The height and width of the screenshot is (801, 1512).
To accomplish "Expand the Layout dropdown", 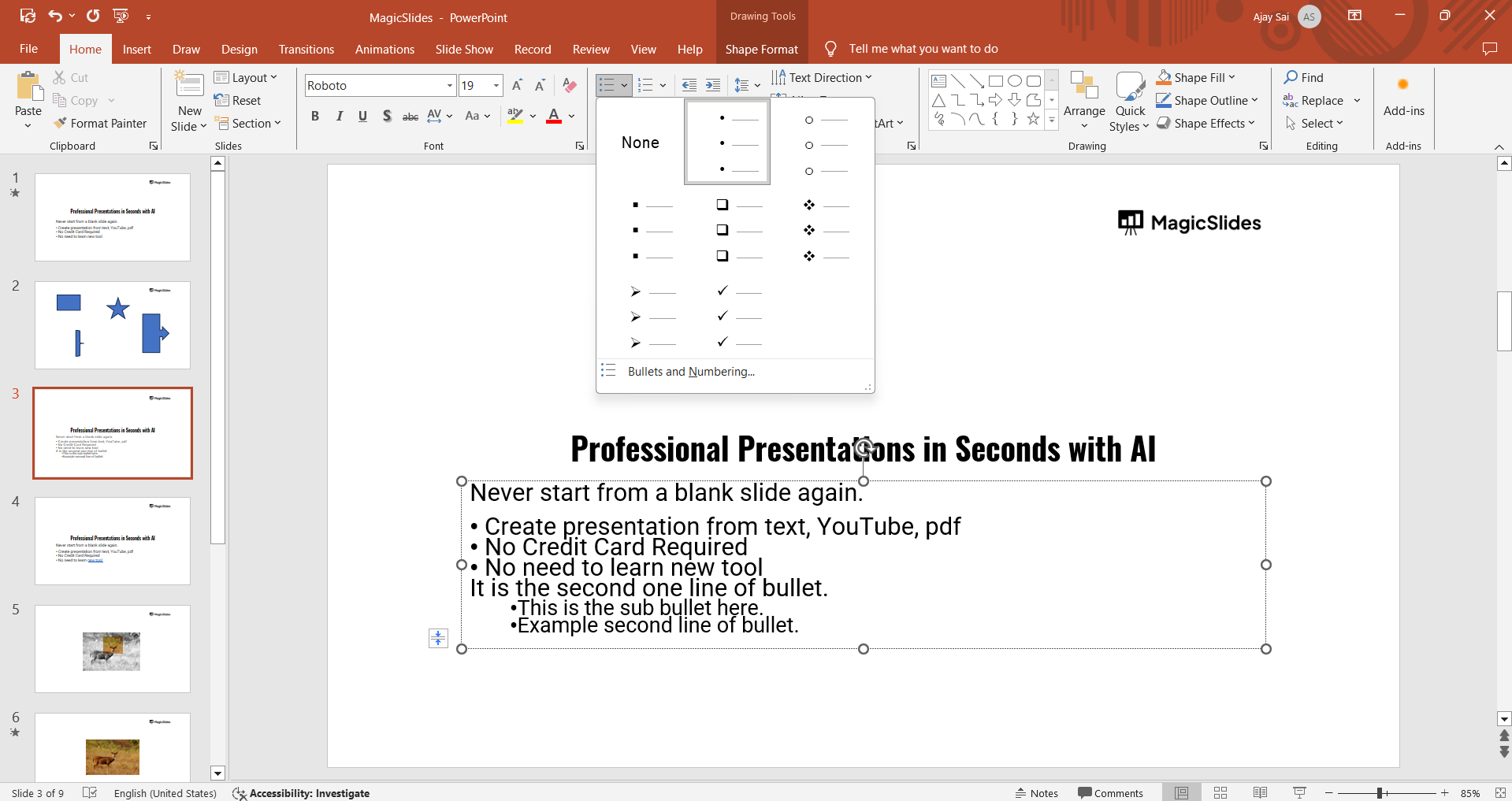I will 246,77.
